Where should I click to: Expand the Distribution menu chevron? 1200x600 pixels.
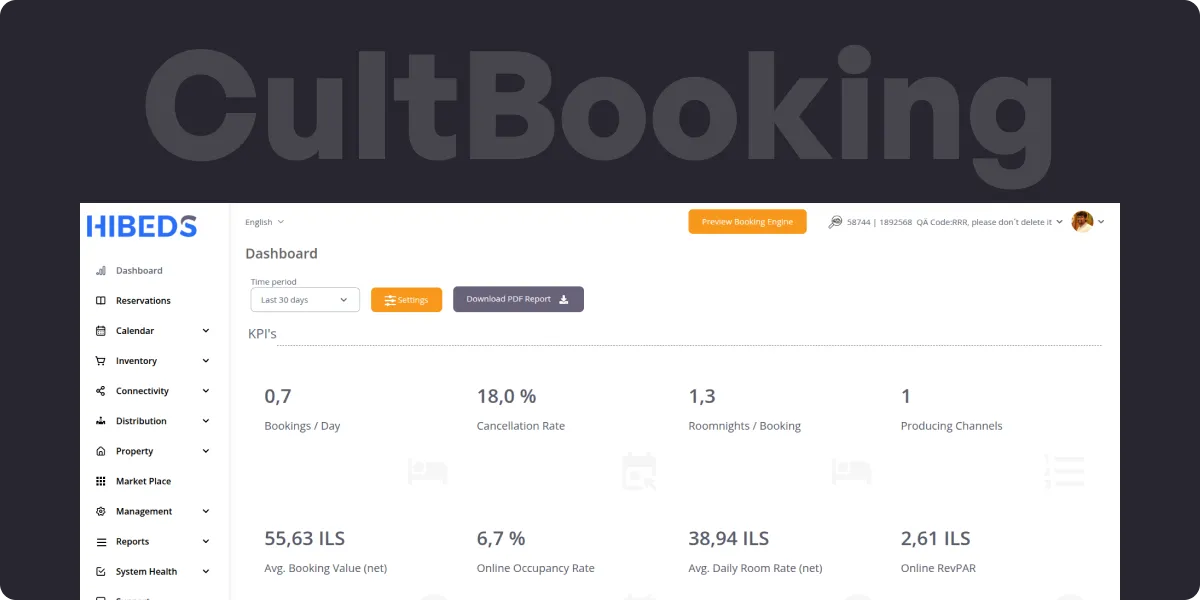click(x=206, y=421)
